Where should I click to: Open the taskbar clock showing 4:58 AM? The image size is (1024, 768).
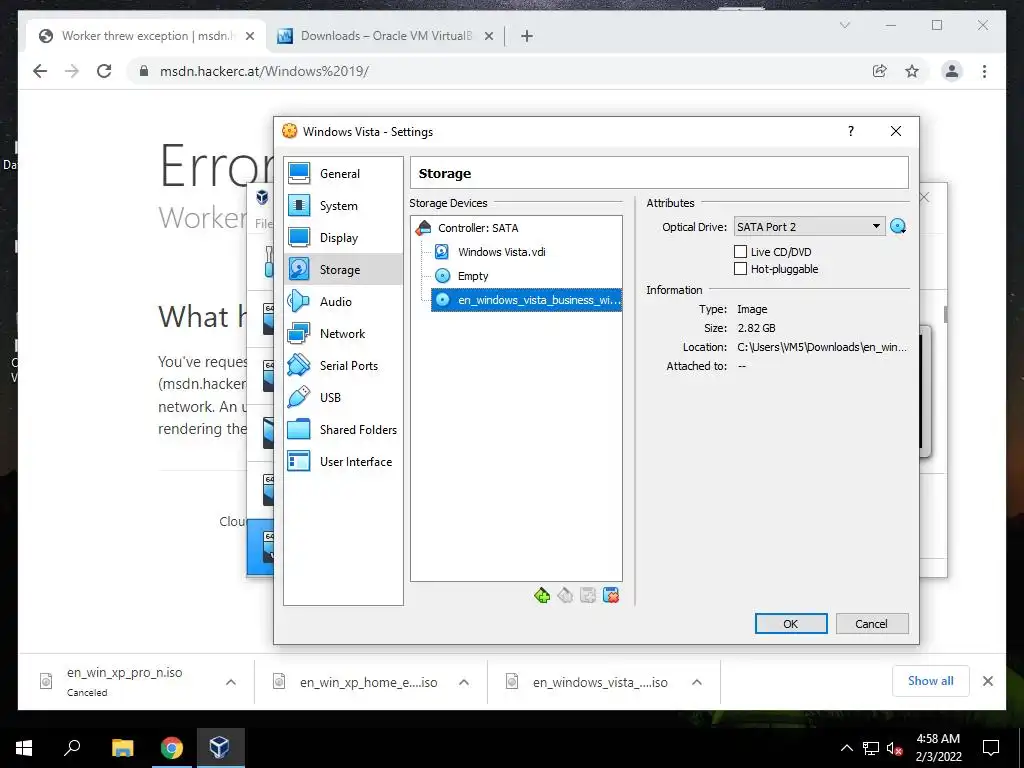coord(938,748)
